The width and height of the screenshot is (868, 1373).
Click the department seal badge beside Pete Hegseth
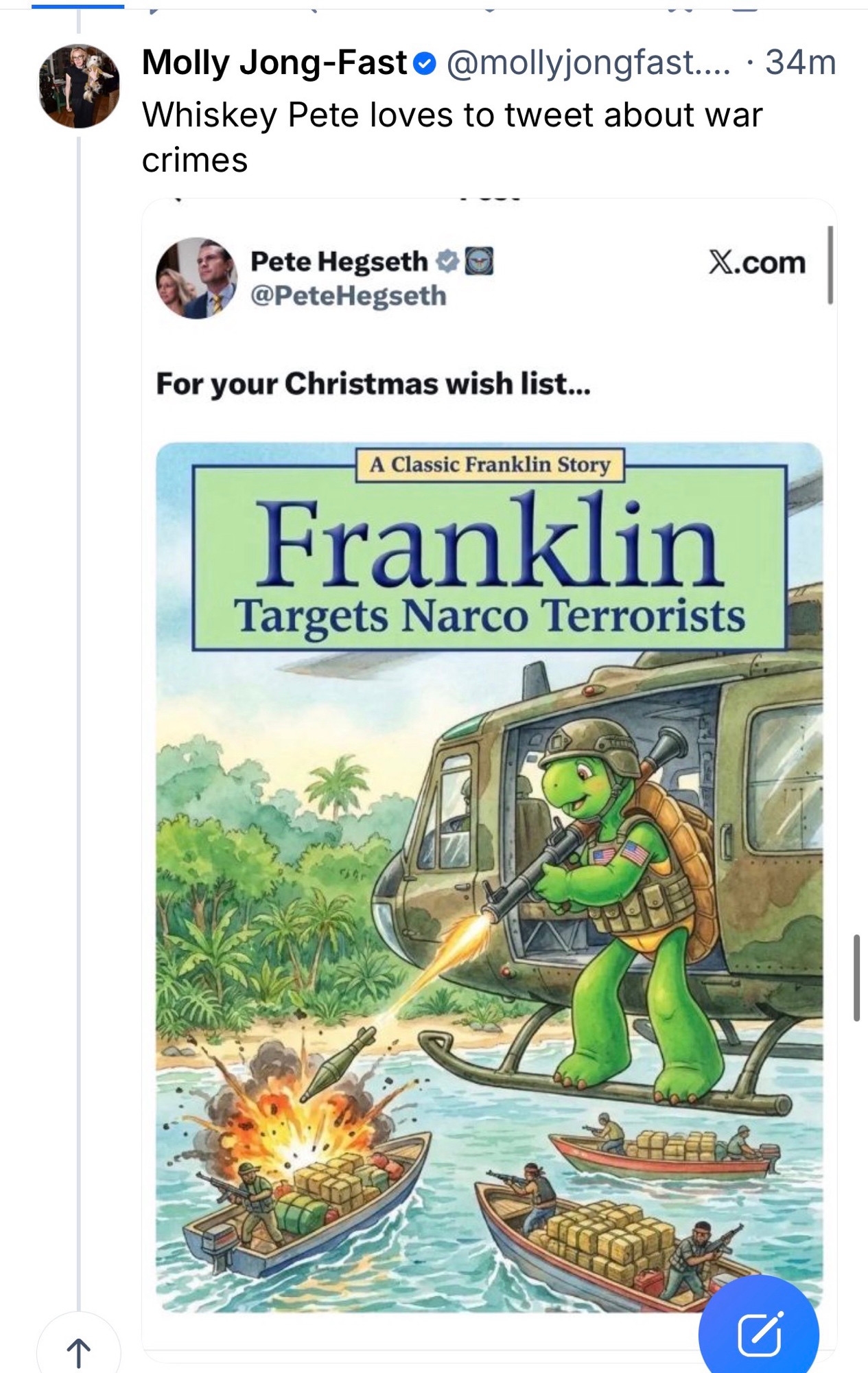click(x=479, y=262)
